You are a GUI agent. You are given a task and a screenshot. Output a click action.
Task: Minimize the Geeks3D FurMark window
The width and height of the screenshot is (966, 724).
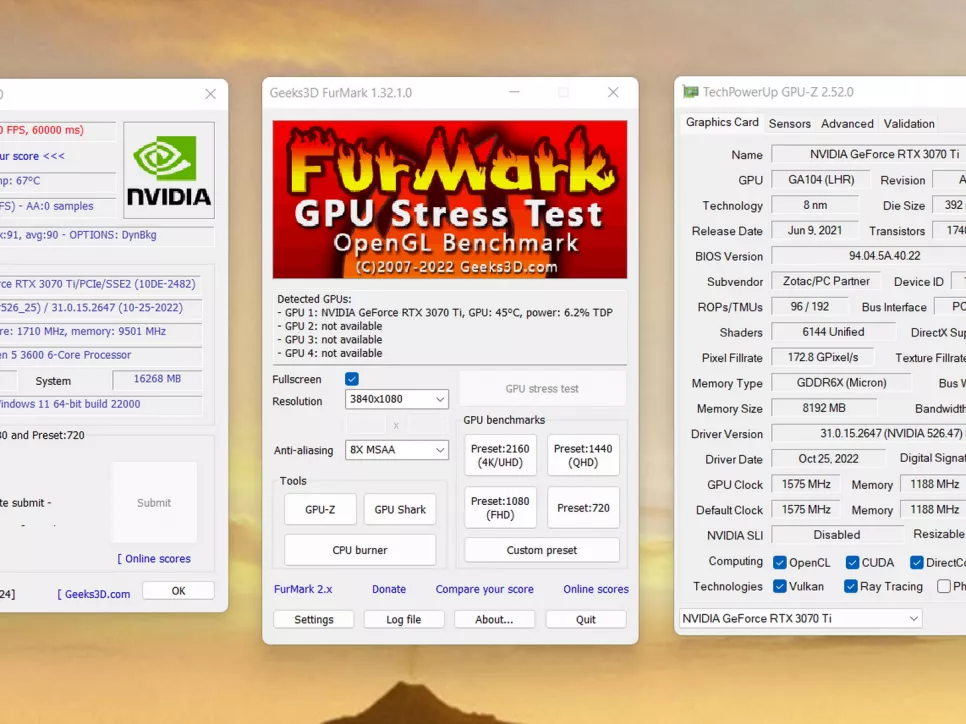click(514, 92)
